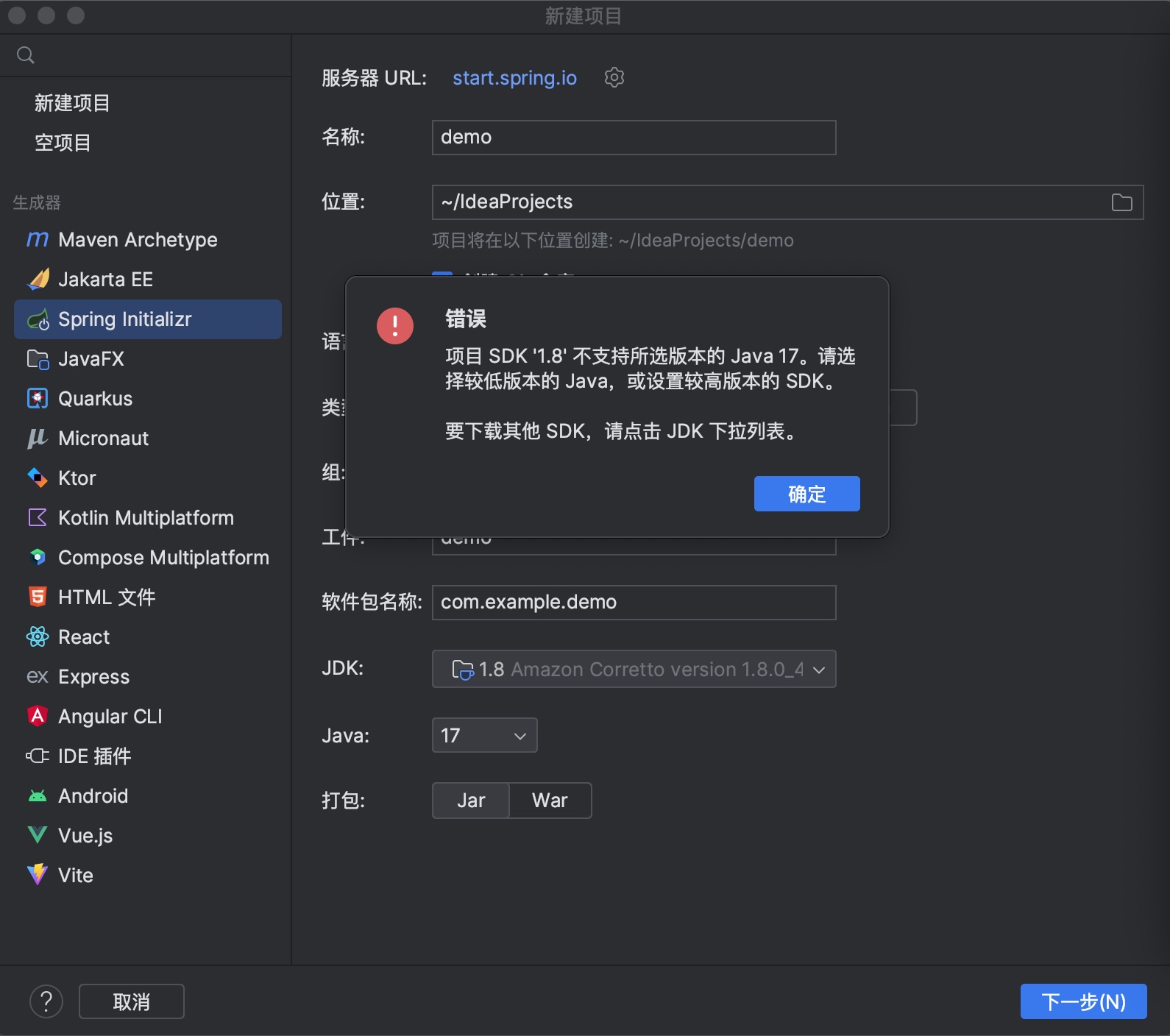The height and width of the screenshot is (1036, 1170).
Task: Click the Vite lightning icon
Action: (x=38, y=875)
